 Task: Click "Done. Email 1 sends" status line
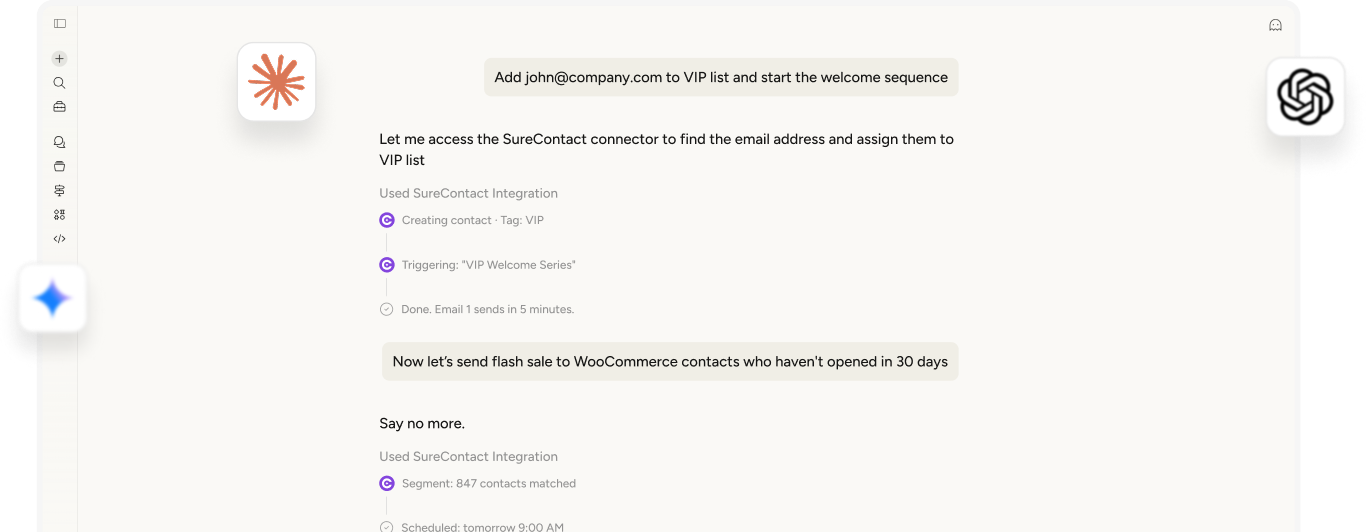(x=487, y=309)
